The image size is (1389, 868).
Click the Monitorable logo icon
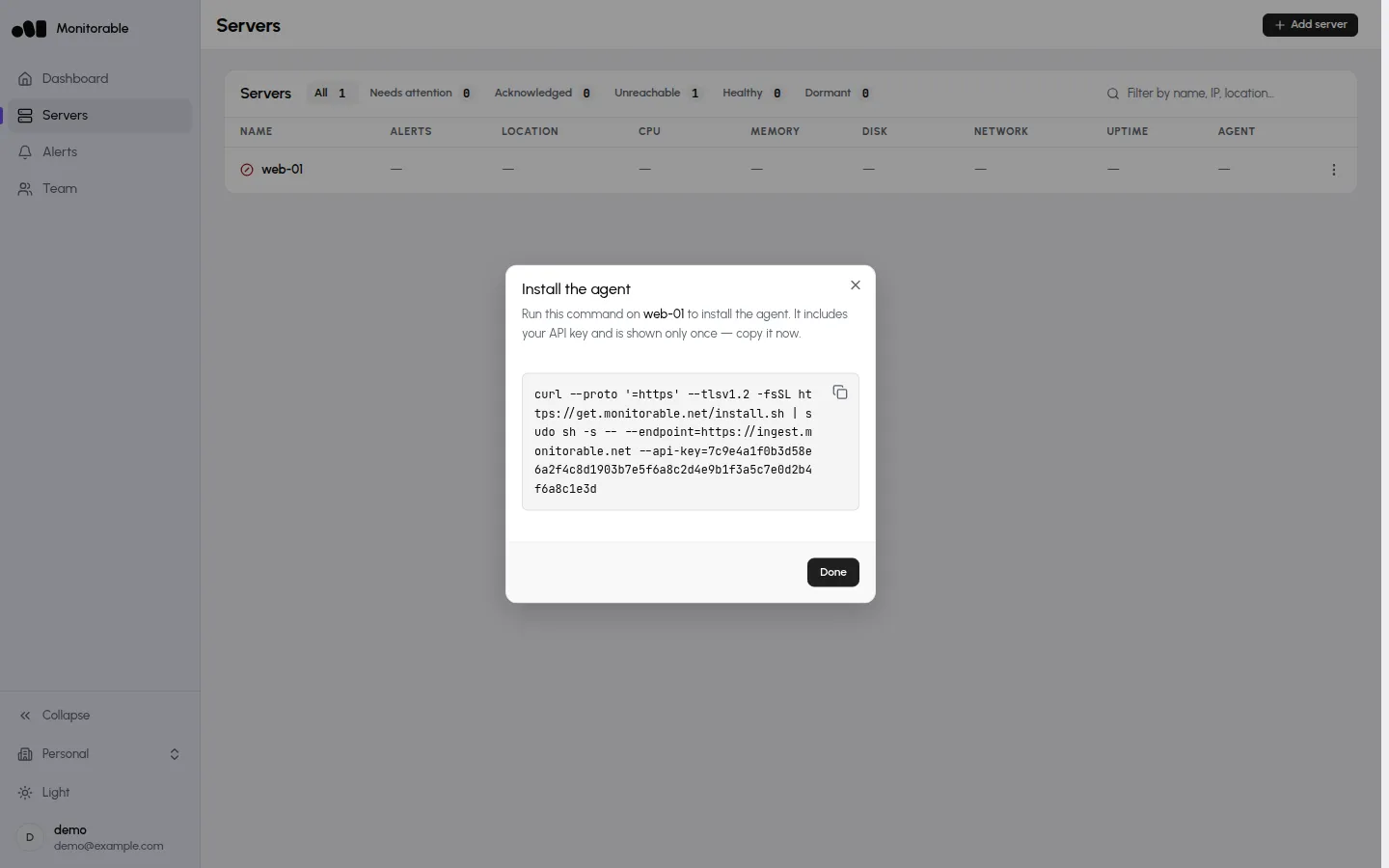click(29, 29)
